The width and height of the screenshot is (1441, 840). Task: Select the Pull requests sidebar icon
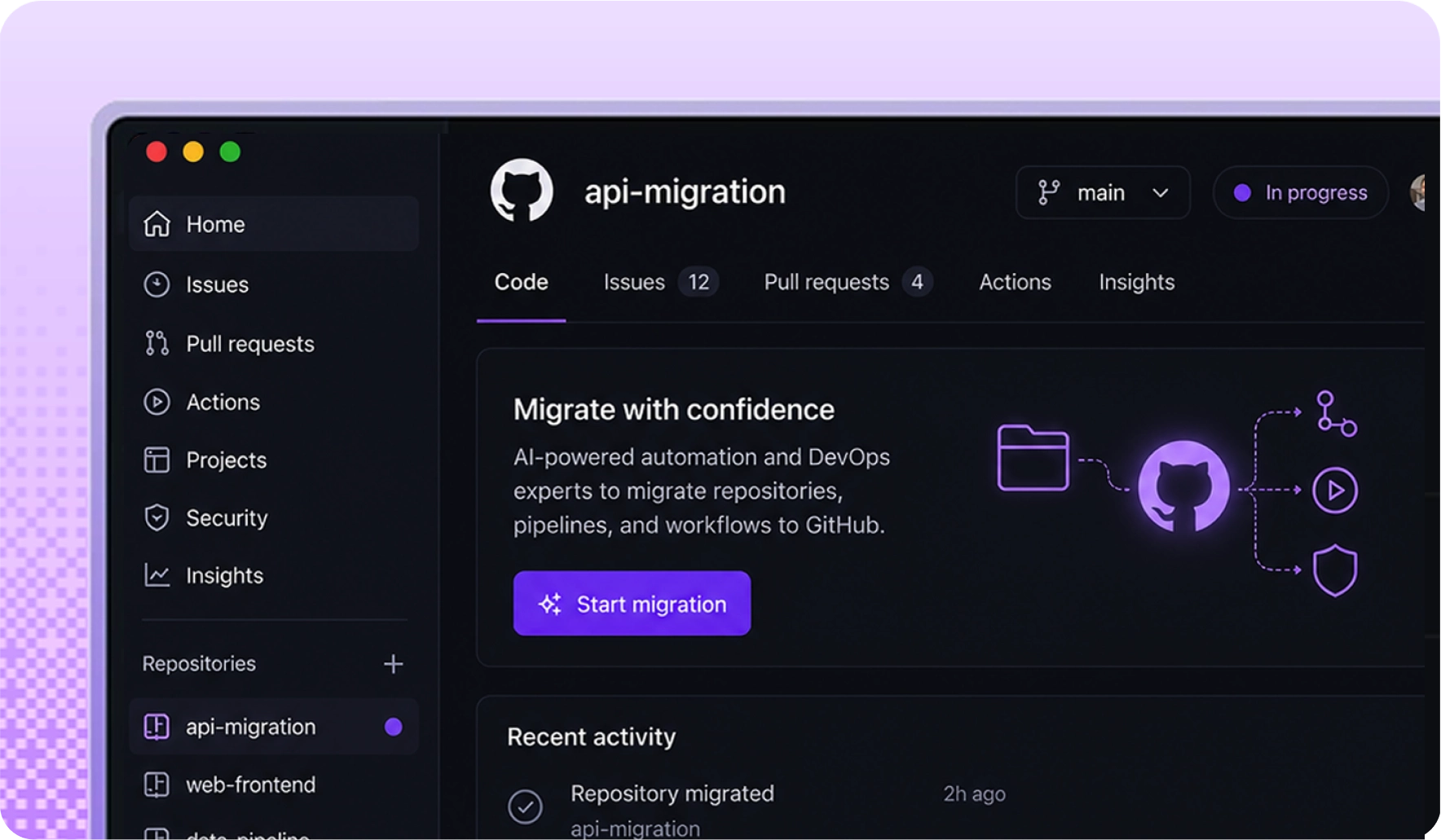pos(156,343)
